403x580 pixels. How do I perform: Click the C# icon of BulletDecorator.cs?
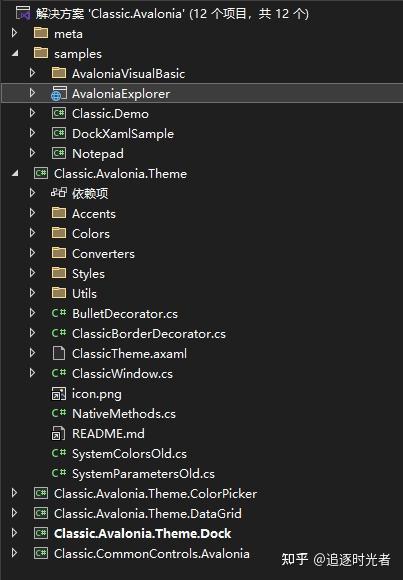59,313
